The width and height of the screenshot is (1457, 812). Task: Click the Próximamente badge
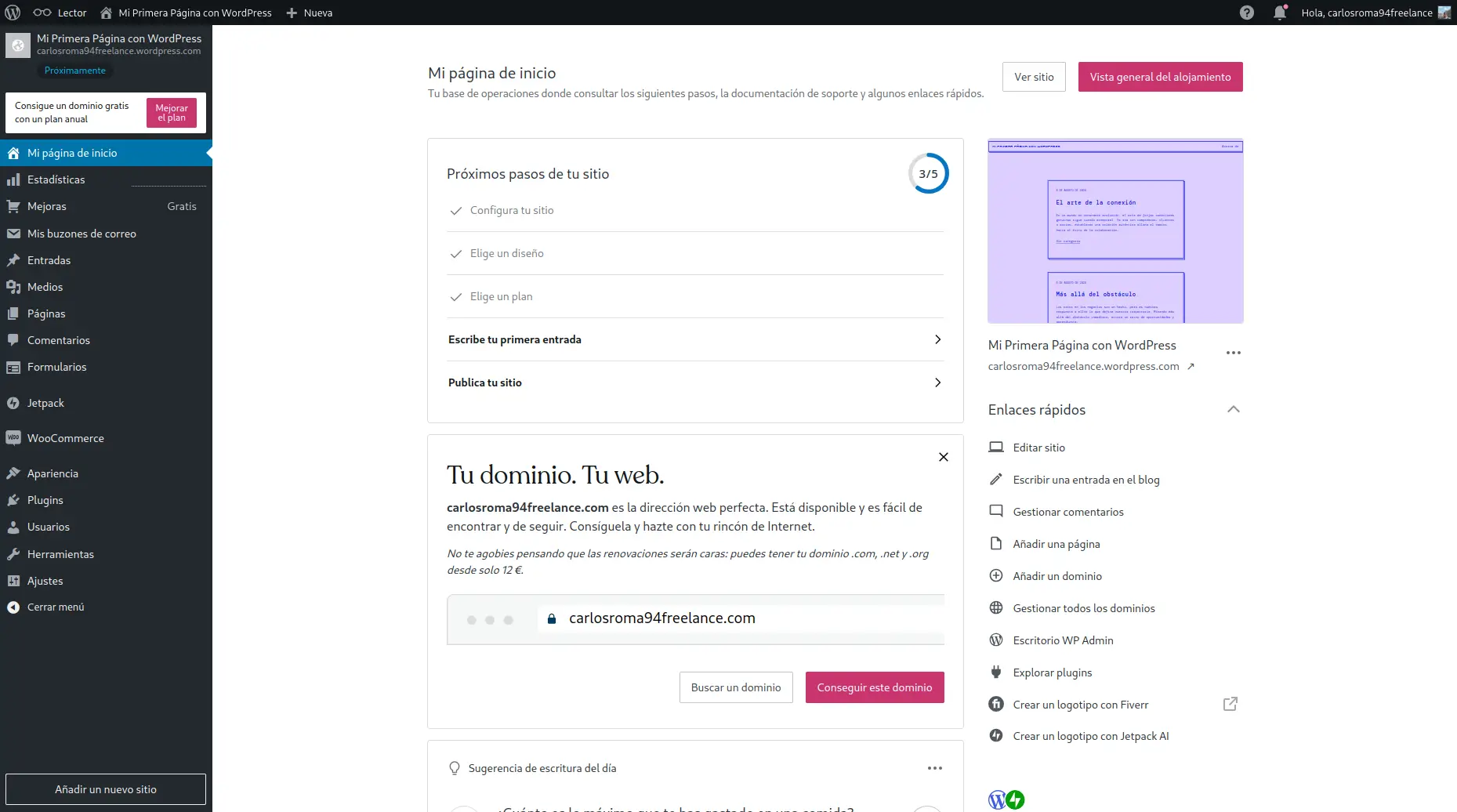(x=74, y=71)
